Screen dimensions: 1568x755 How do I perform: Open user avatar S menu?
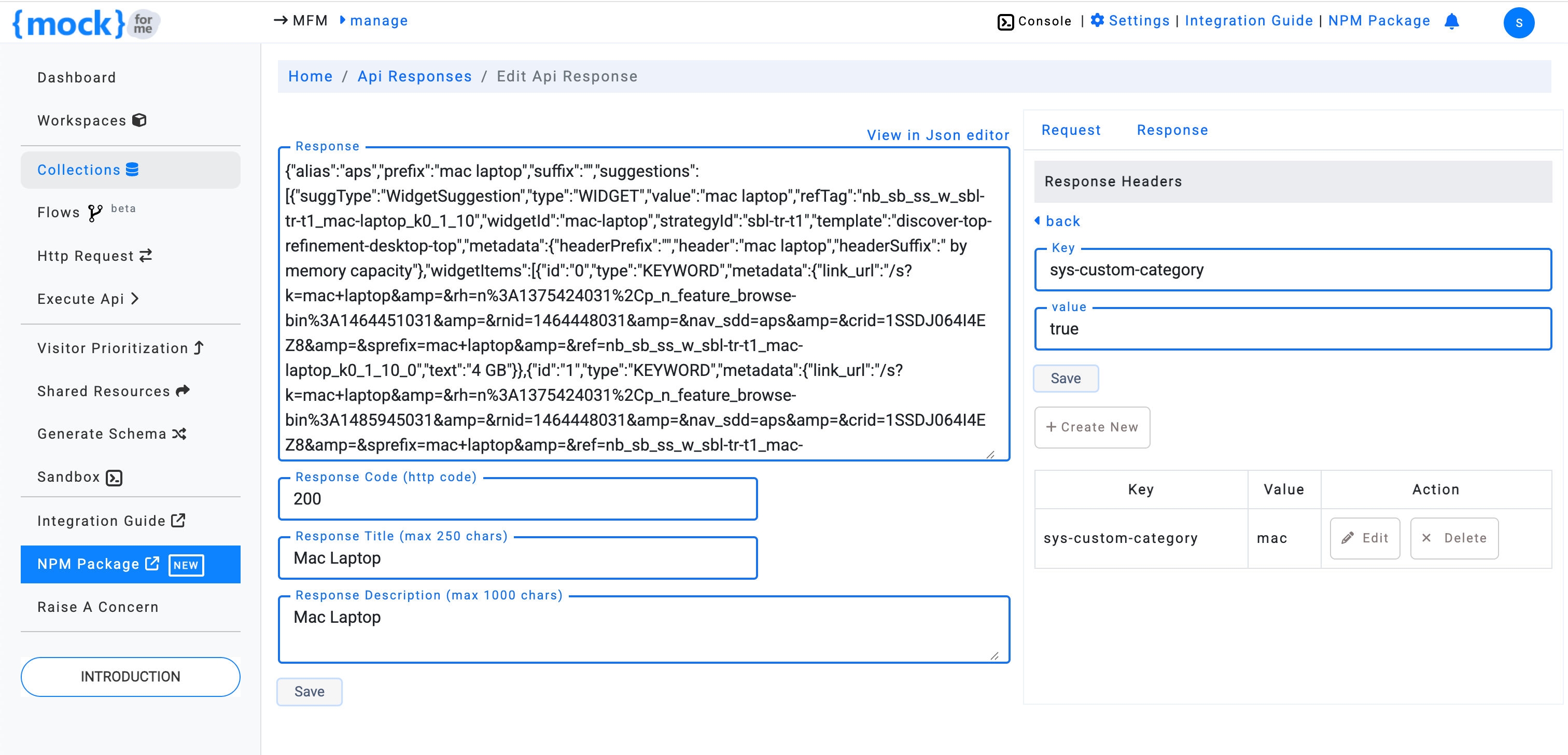[x=1519, y=22]
